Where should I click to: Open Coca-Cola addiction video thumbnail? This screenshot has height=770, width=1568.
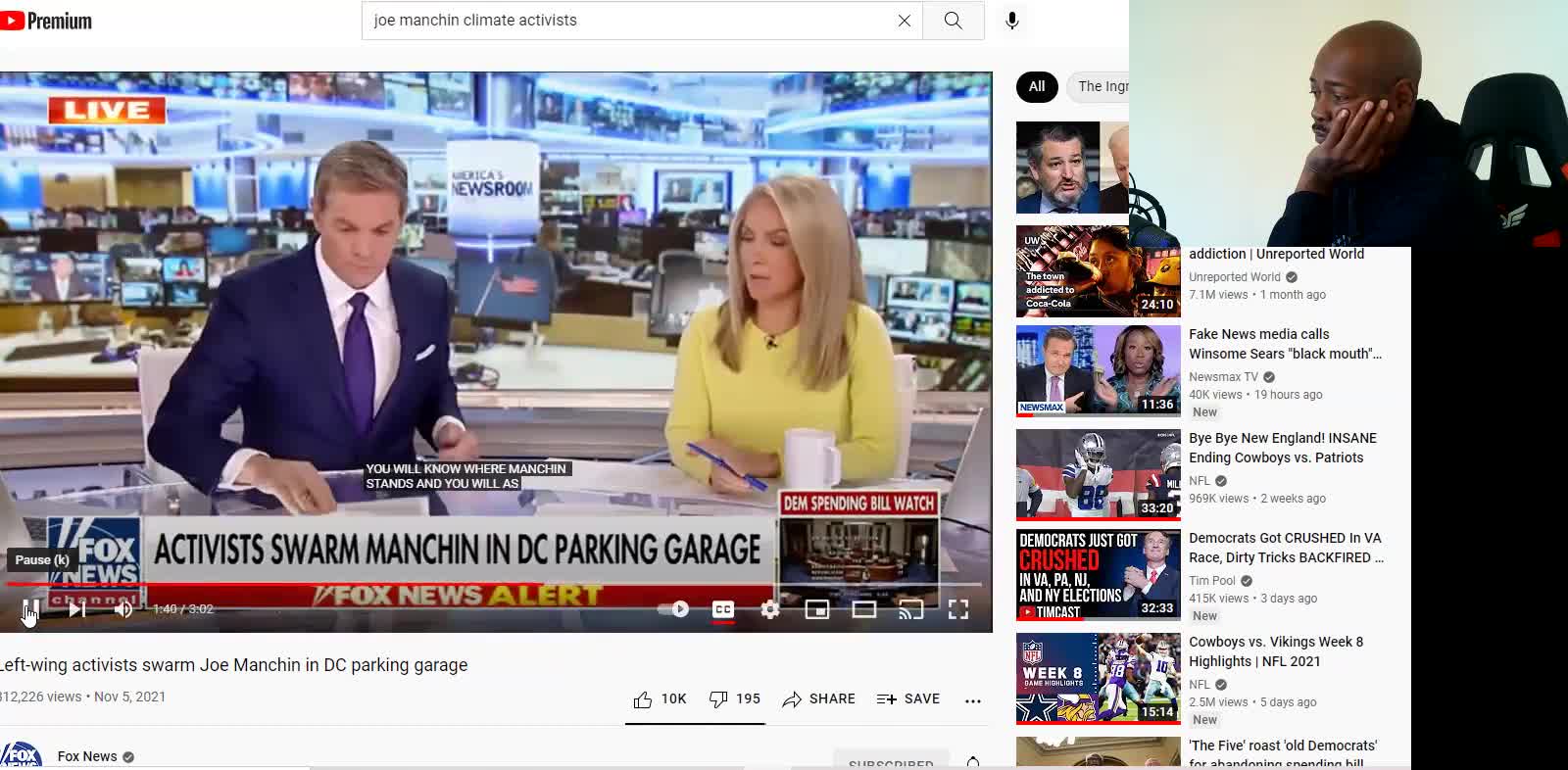point(1098,271)
